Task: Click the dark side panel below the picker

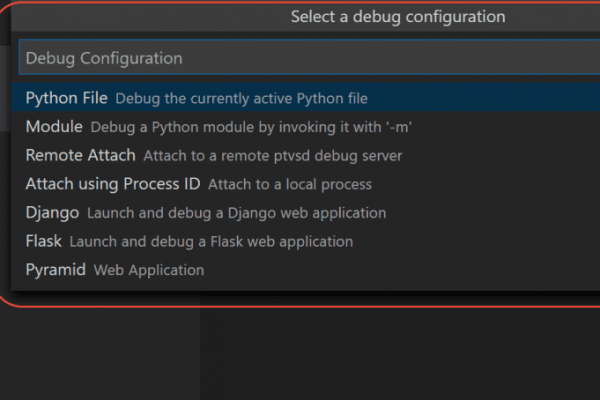Action: pyautogui.click(x=99, y=354)
